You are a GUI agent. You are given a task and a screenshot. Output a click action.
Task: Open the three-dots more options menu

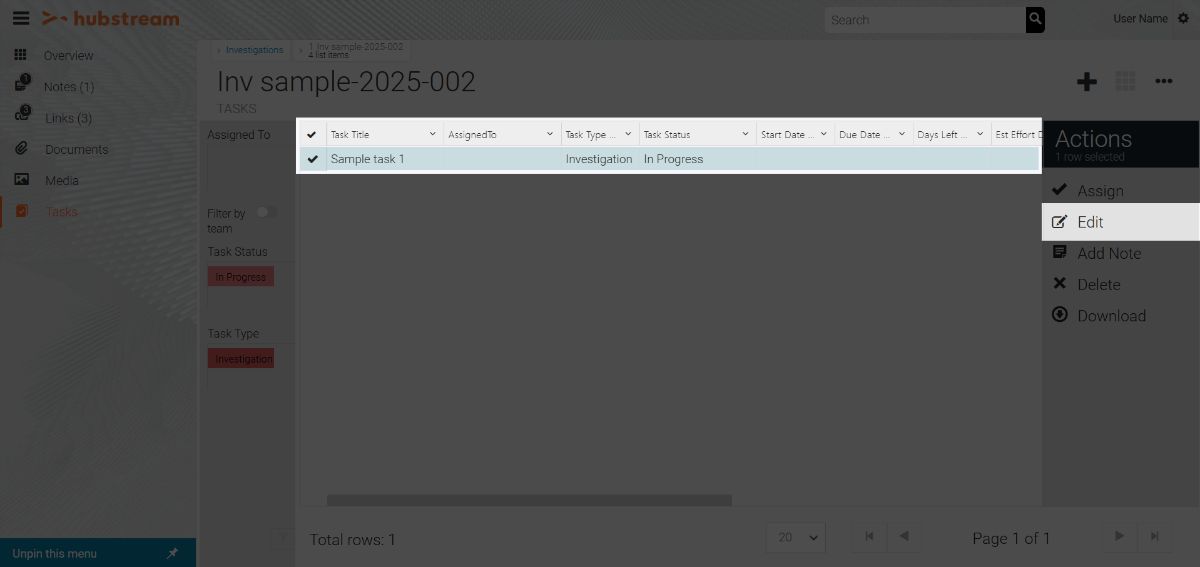pos(1164,82)
